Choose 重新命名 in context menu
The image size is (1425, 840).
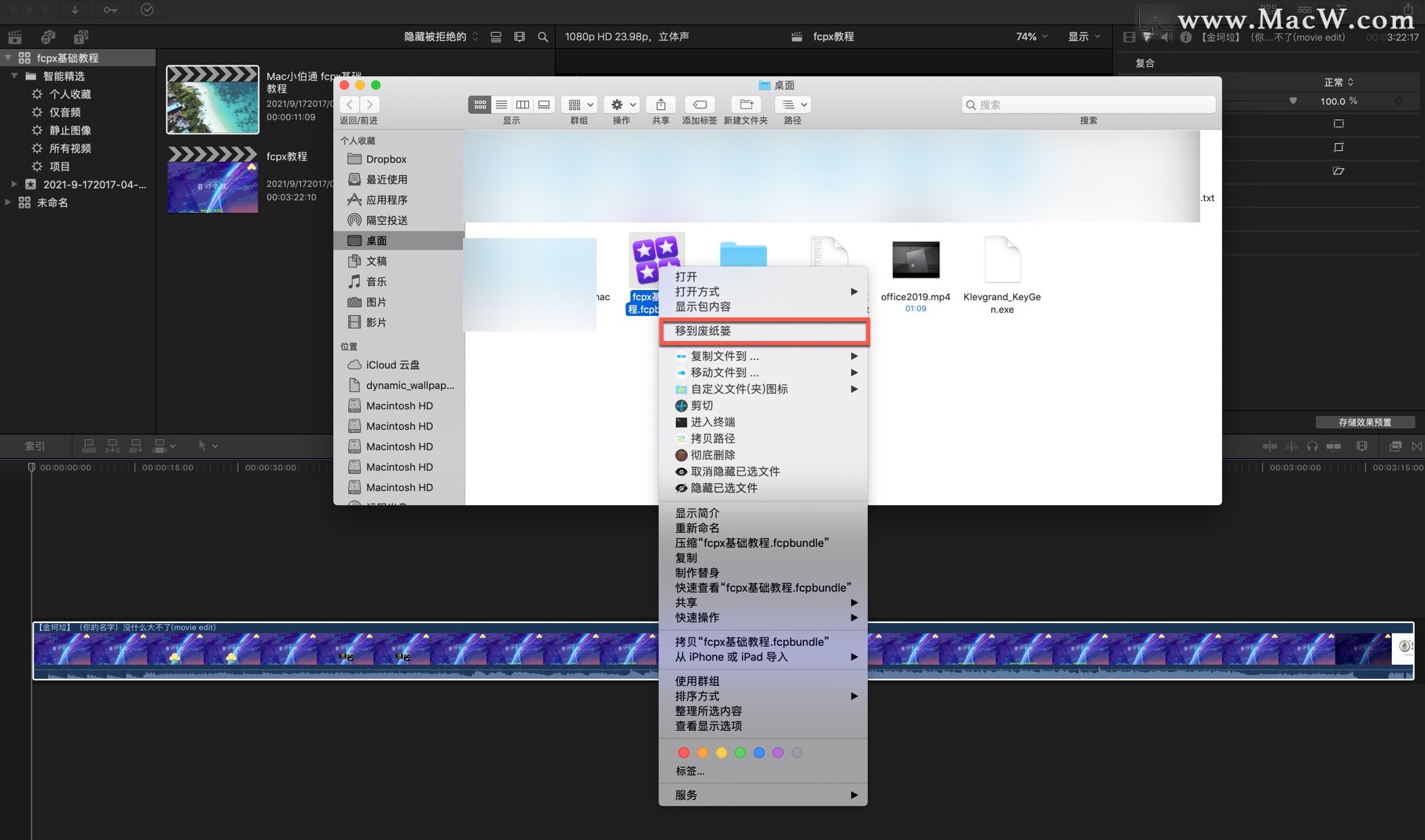(762, 527)
